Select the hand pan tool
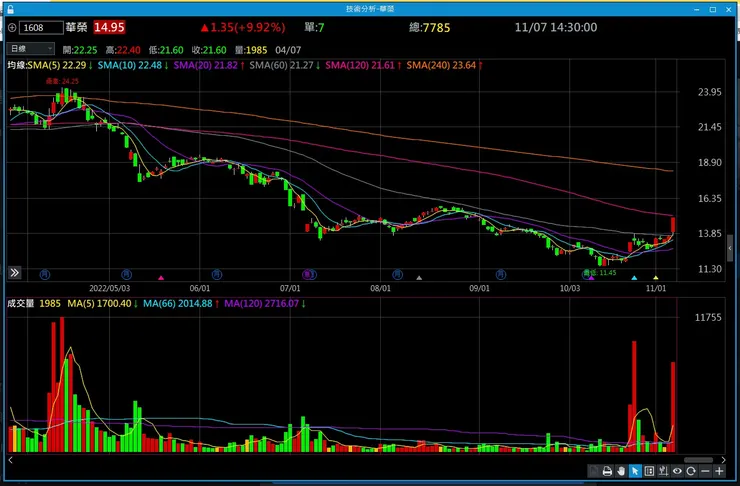 pyautogui.click(x=621, y=471)
